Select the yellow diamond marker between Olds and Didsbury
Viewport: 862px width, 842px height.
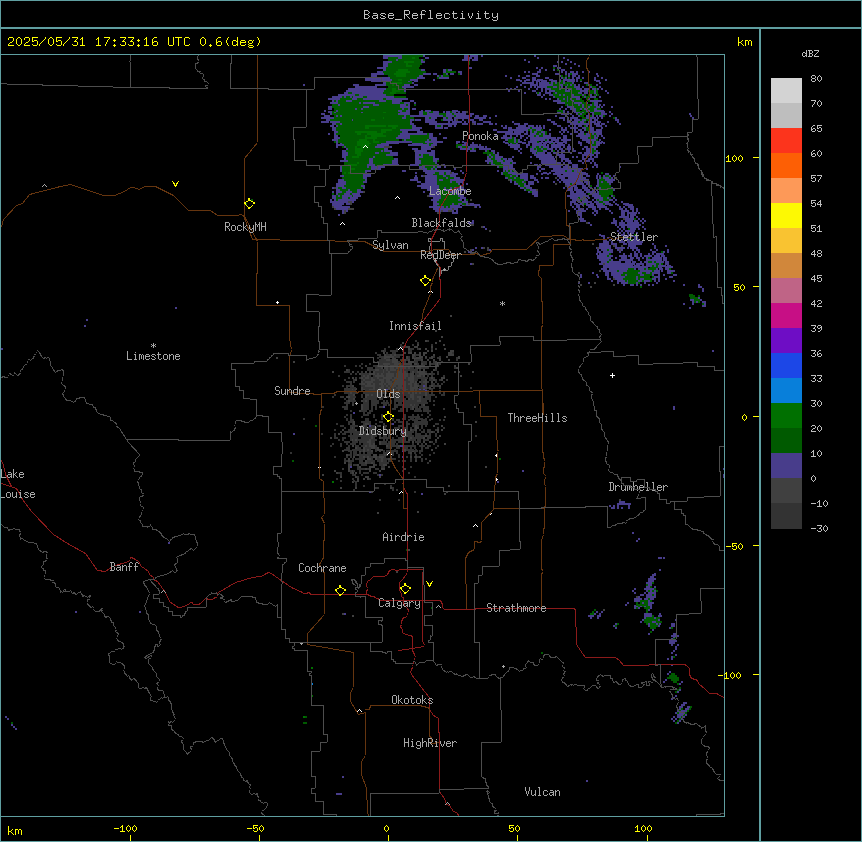click(389, 417)
